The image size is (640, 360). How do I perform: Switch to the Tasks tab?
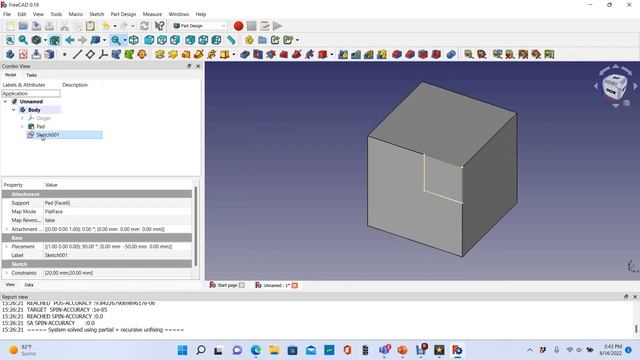tap(31, 75)
